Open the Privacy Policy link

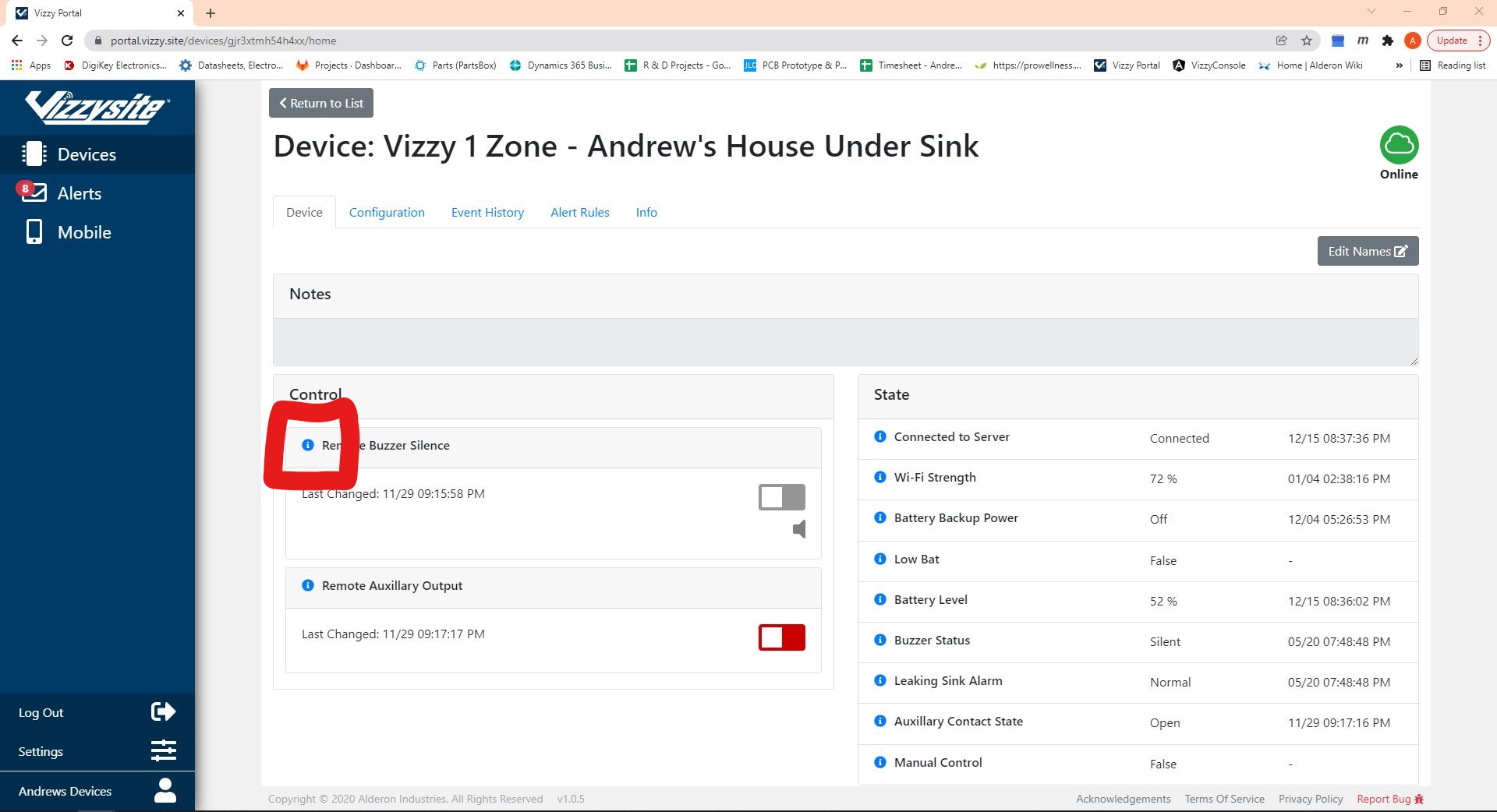click(1311, 799)
